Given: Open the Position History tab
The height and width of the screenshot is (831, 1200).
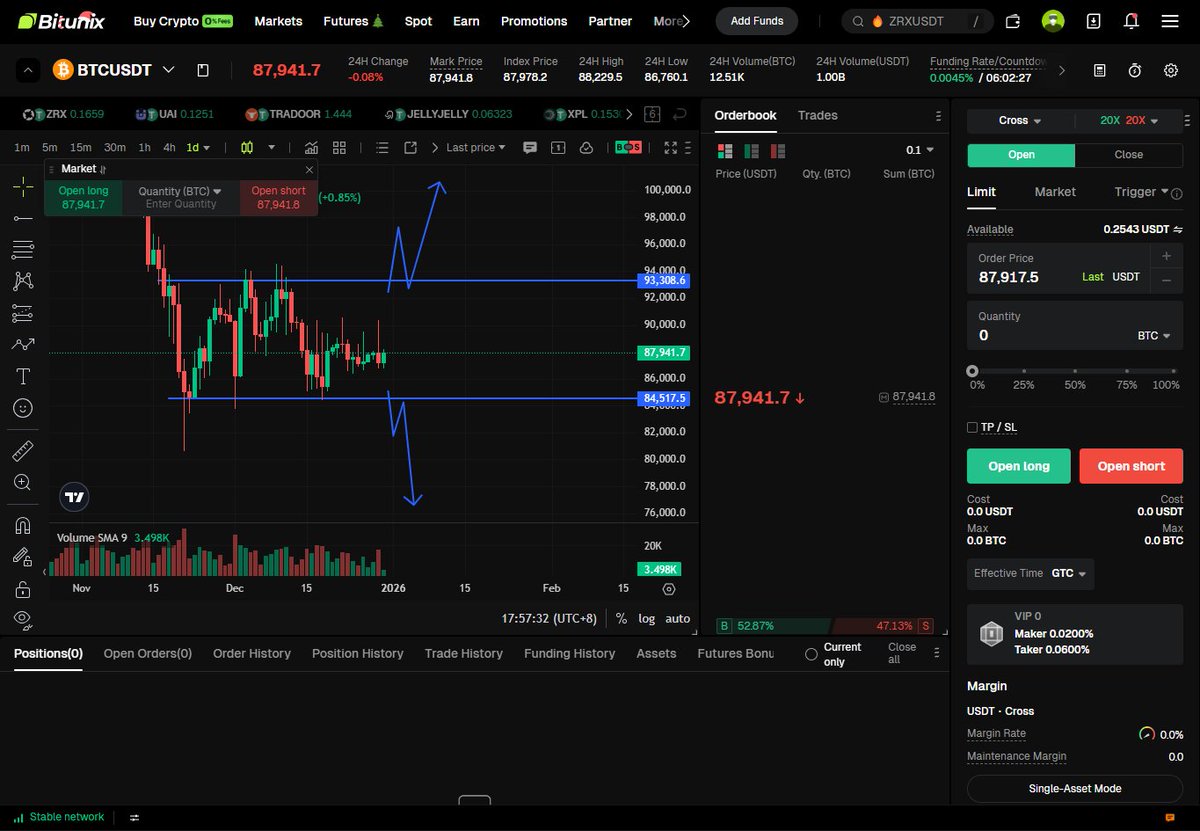Looking at the screenshot, I should 357,653.
